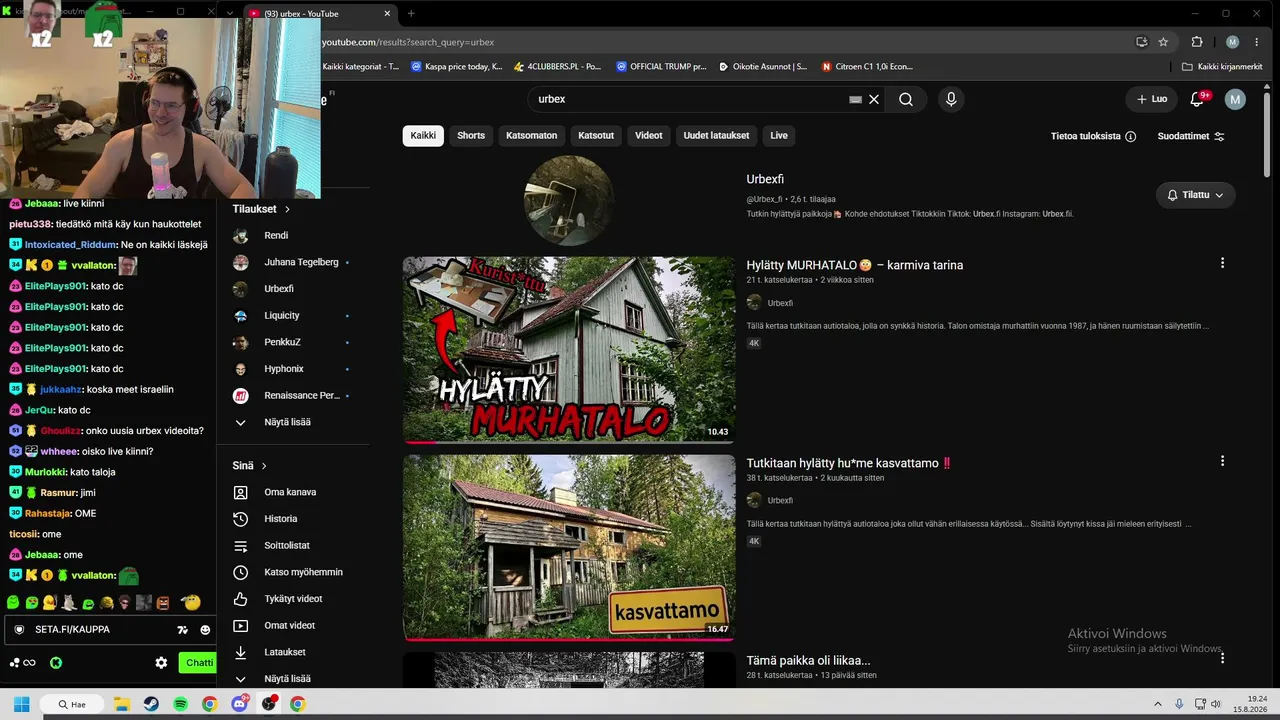Open the Hylätty MURHATALO video title
The image size is (1280, 720).
855,265
